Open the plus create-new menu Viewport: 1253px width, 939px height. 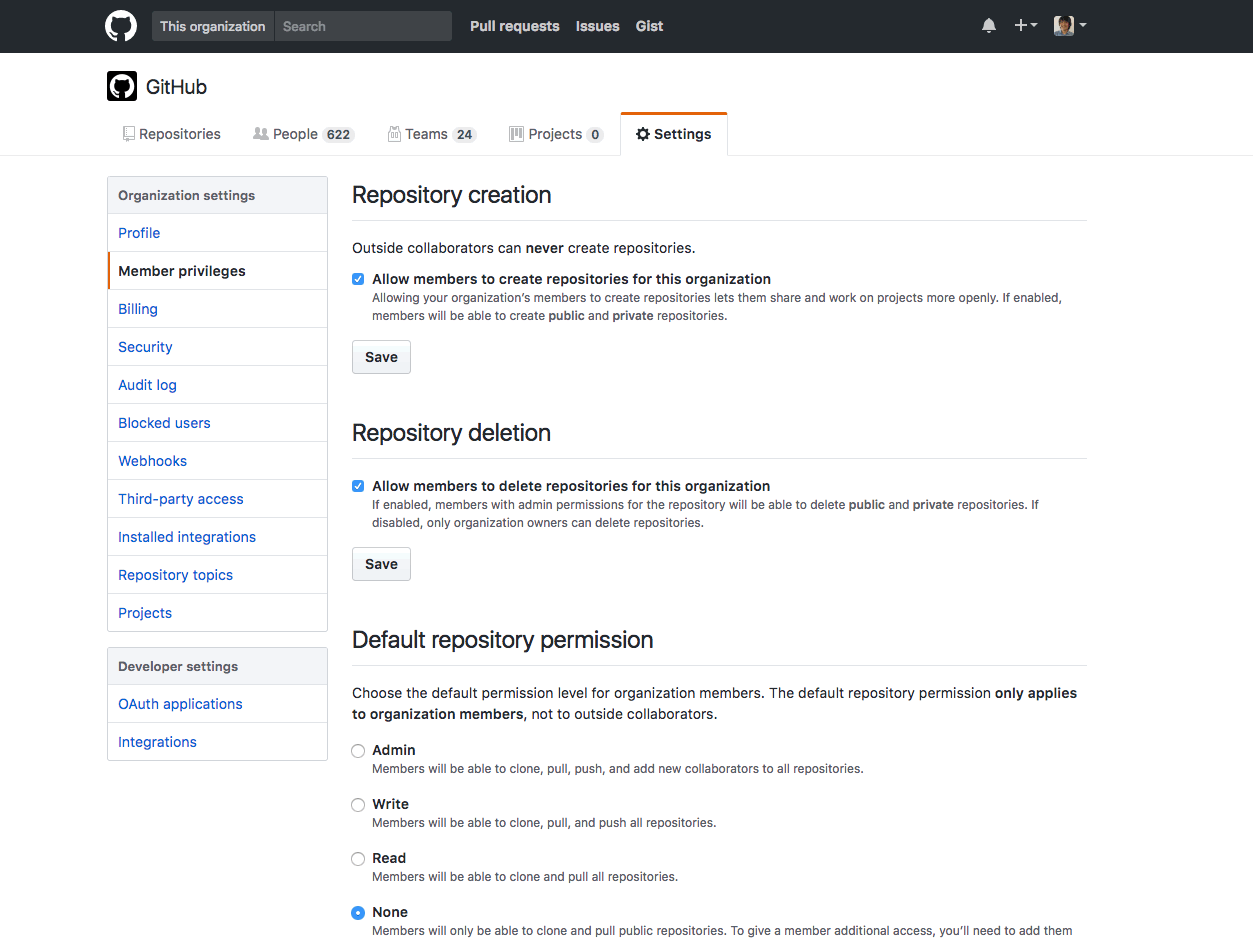[1026, 26]
